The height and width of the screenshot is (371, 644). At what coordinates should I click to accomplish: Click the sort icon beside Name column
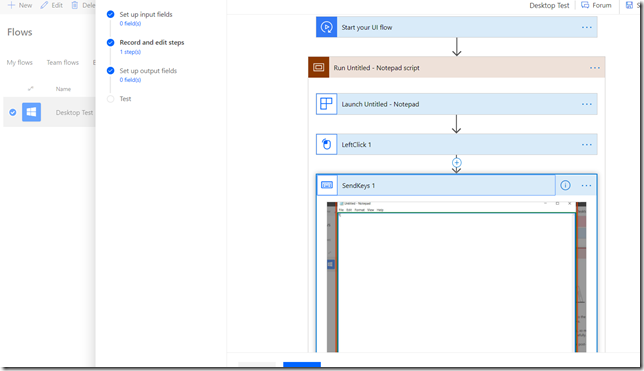tap(30, 88)
